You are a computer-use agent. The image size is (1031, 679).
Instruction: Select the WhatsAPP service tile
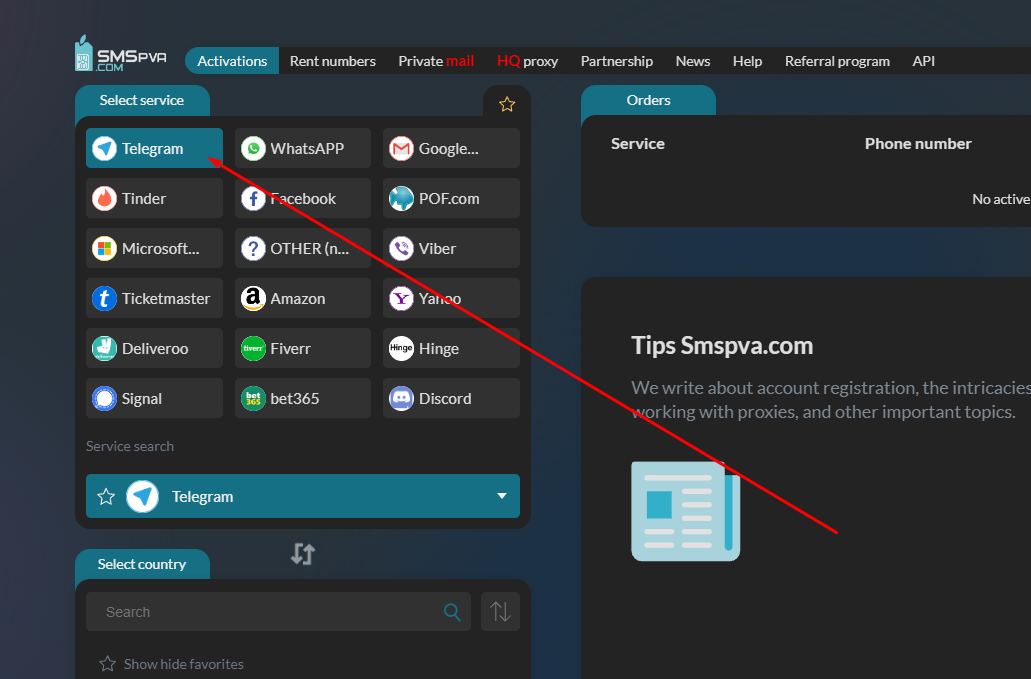[x=302, y=148]
